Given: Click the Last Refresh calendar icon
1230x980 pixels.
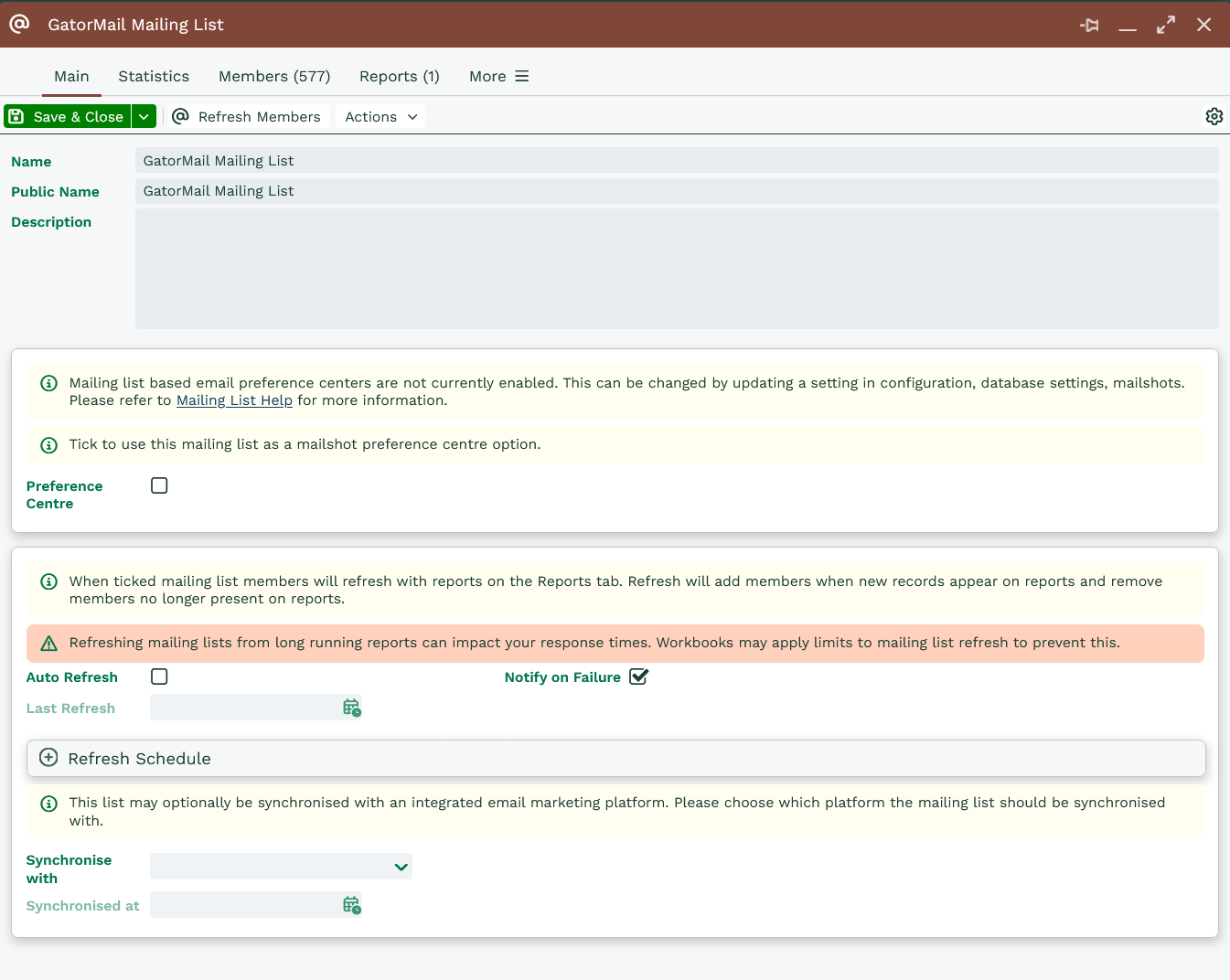Looking at the screenshot, I should click(x=351, y=708).
